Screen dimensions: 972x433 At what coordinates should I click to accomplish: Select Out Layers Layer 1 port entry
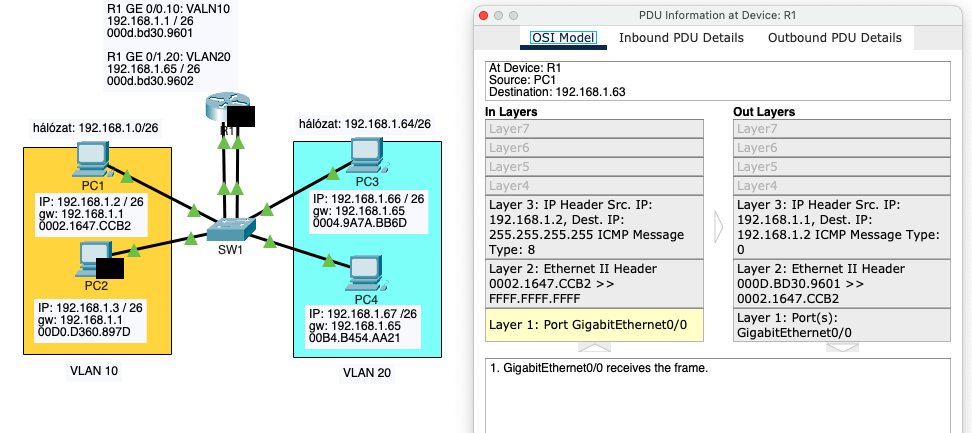[842, 325]
